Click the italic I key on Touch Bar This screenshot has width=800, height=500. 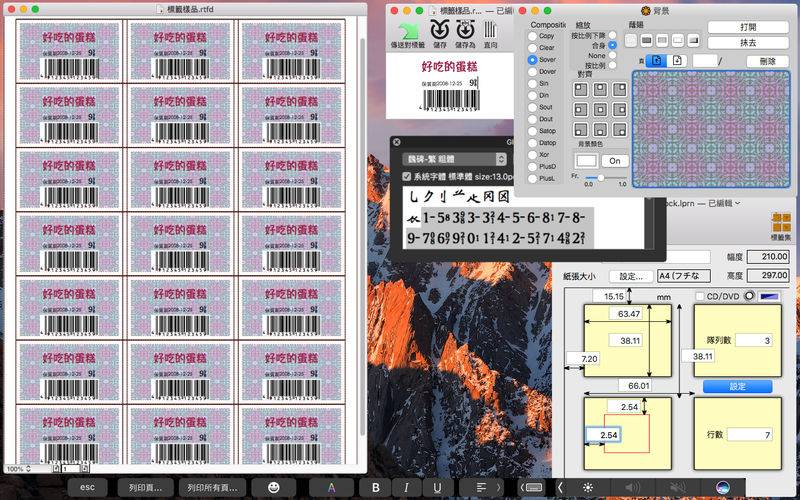406,487
